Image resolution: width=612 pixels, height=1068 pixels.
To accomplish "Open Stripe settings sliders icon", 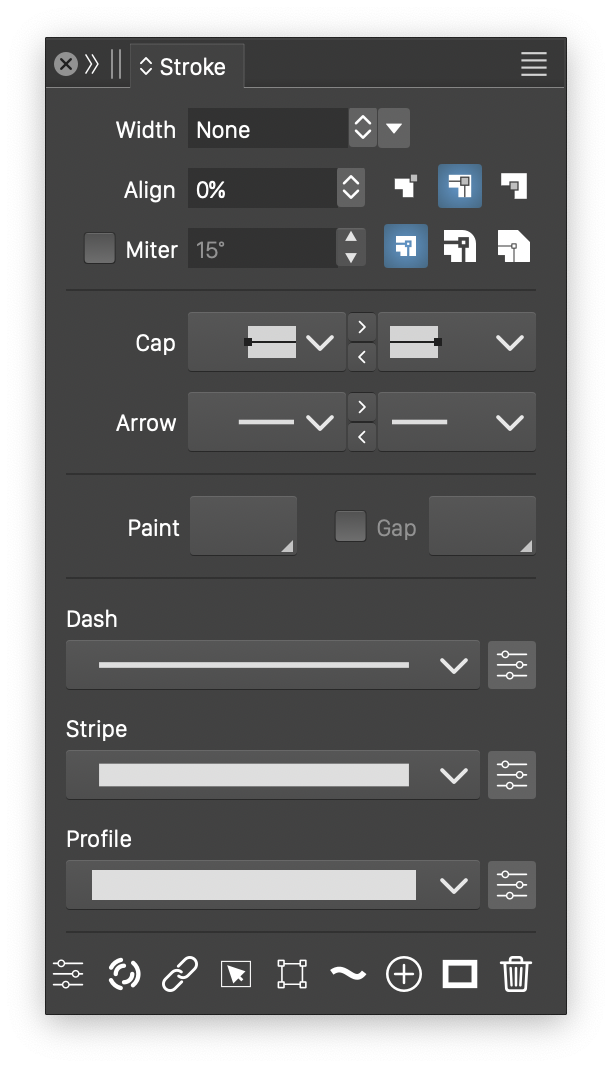I will 512,775.
